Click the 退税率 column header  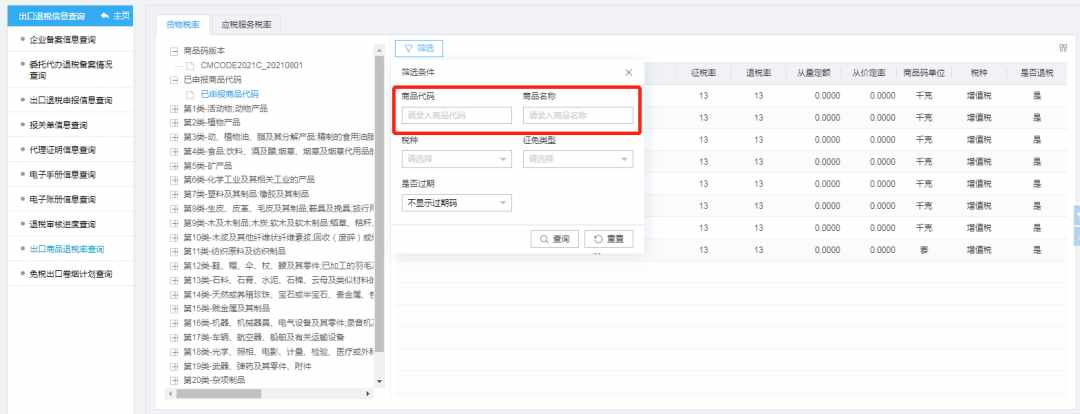click(758, 73)
